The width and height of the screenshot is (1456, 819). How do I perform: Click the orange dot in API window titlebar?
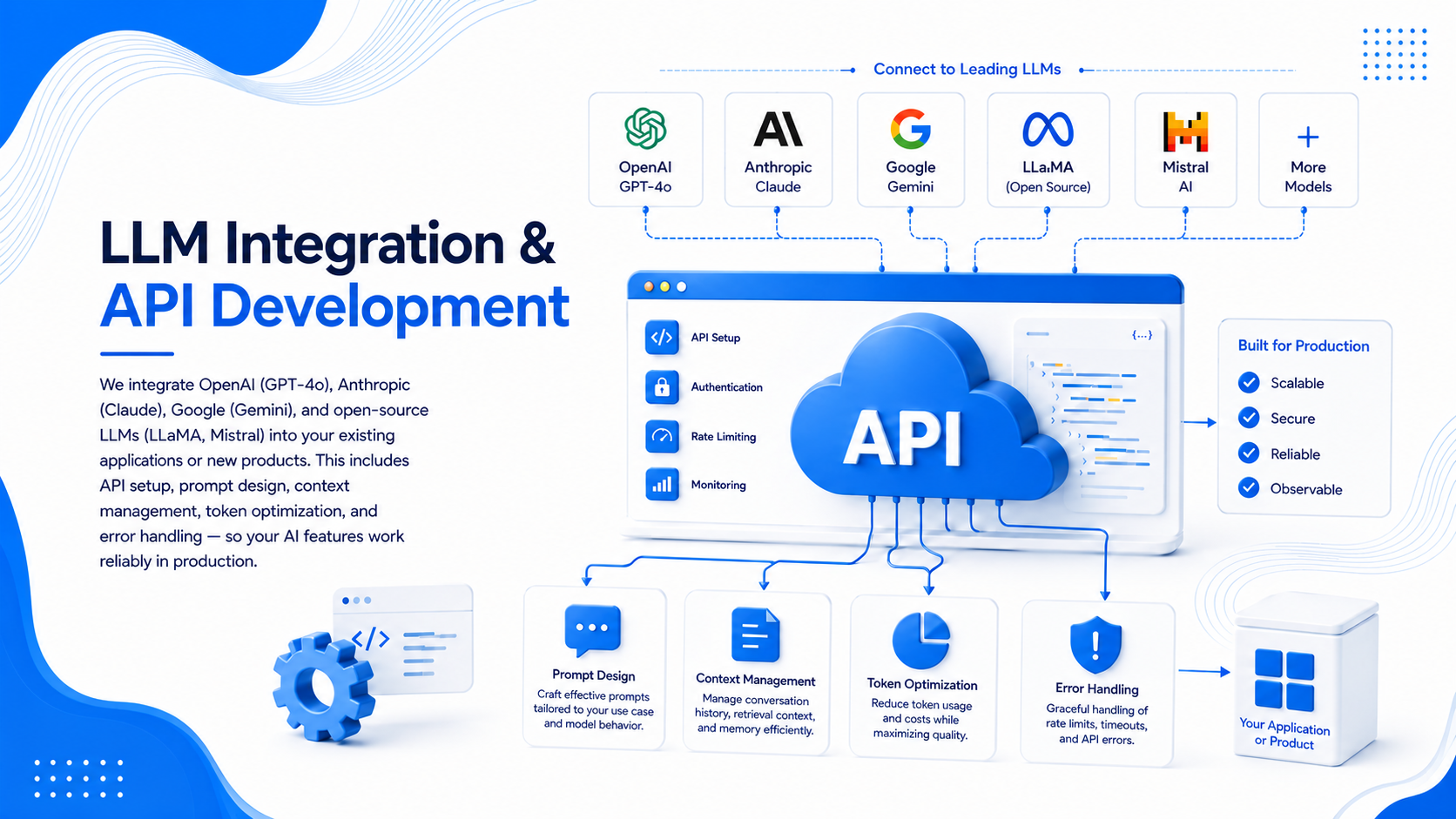(x=649, y=286)
